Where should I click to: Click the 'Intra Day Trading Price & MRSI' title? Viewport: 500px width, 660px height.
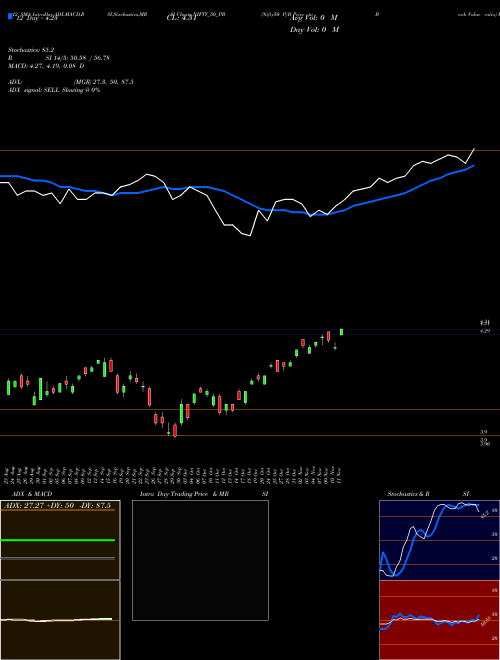tap(204, 494)
